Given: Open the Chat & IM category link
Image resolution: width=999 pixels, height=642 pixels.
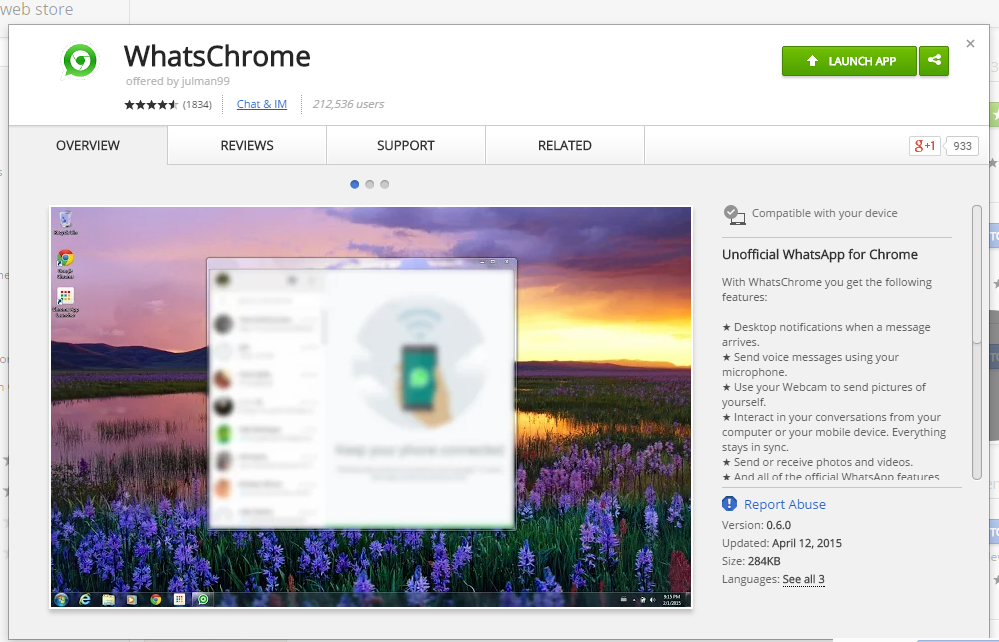Looking at the screenshot, I should [262, 104].
